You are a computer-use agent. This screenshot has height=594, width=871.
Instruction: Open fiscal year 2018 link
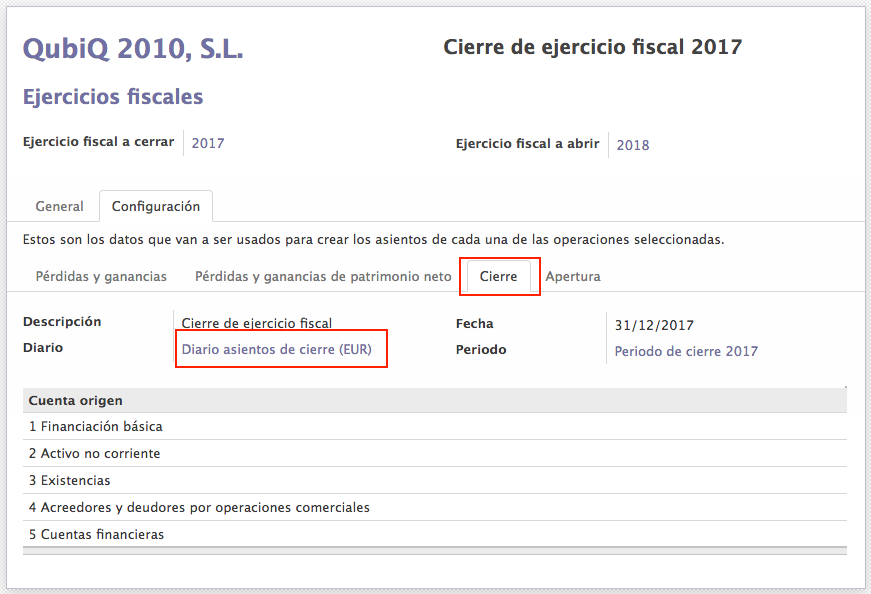click(632, 145)
